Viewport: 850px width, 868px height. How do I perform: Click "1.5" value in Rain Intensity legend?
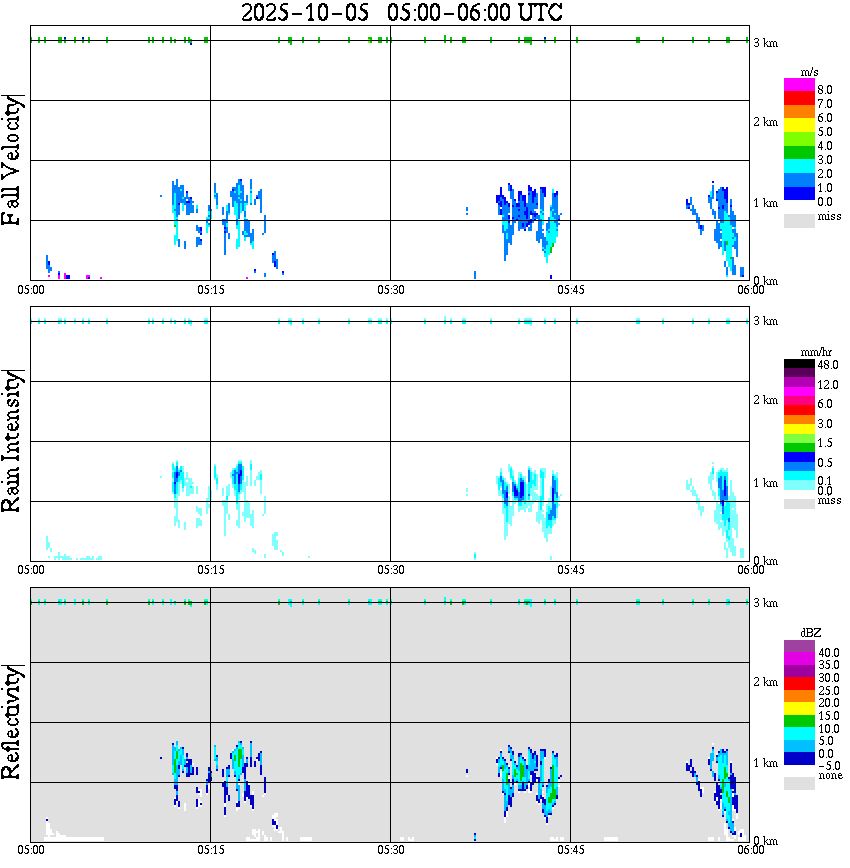[x=825, y=442]
